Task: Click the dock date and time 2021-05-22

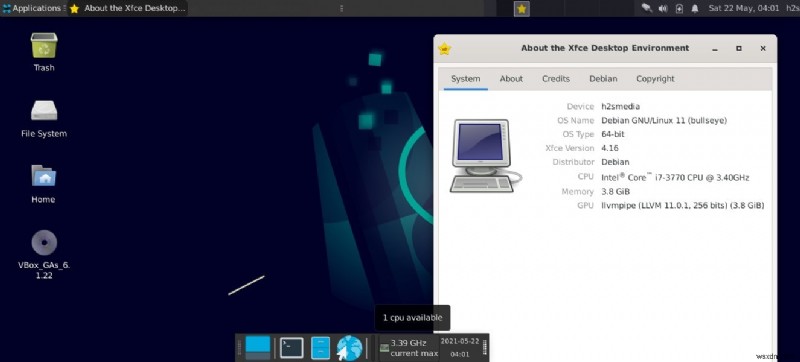Action: (x=460, y=347)
